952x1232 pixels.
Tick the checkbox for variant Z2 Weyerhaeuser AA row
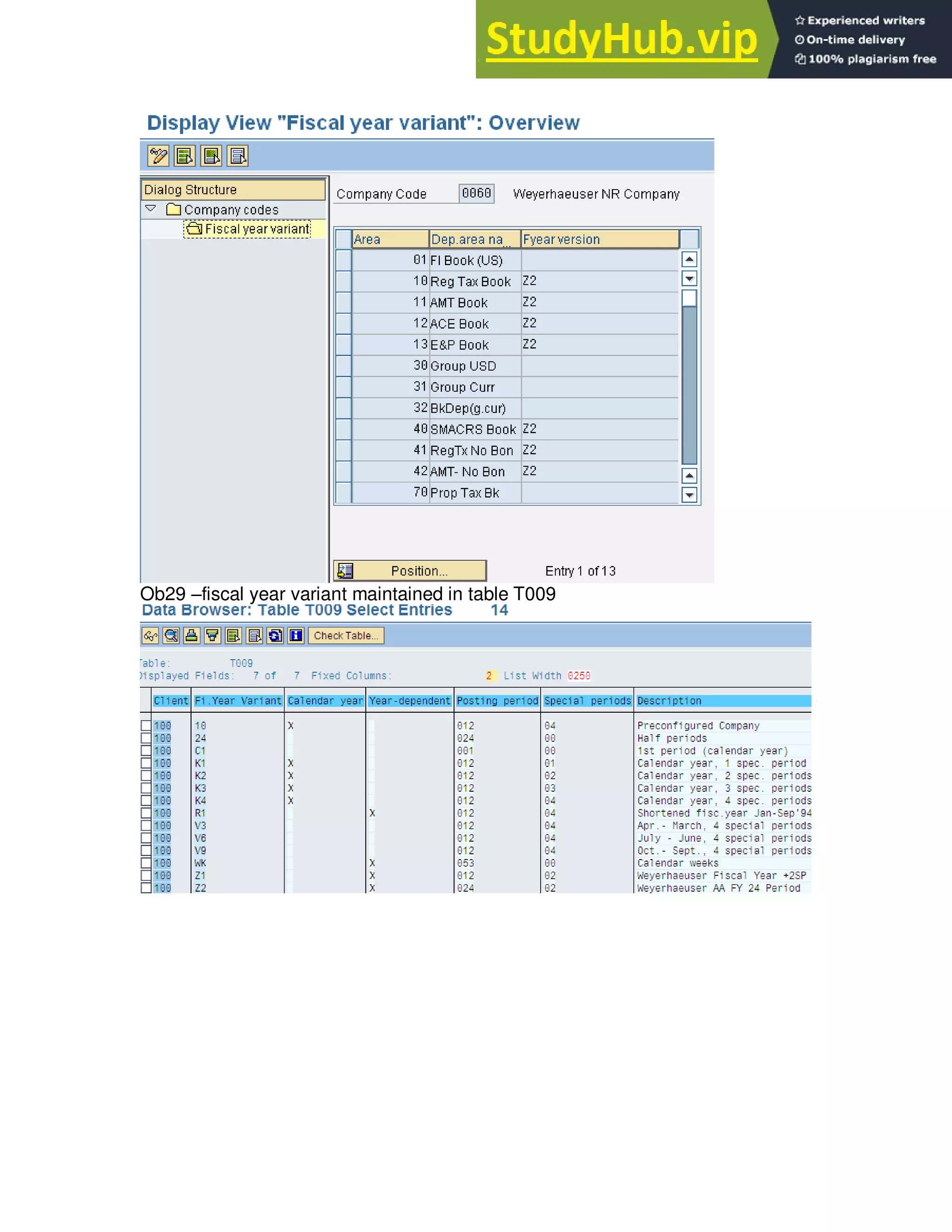146,888
